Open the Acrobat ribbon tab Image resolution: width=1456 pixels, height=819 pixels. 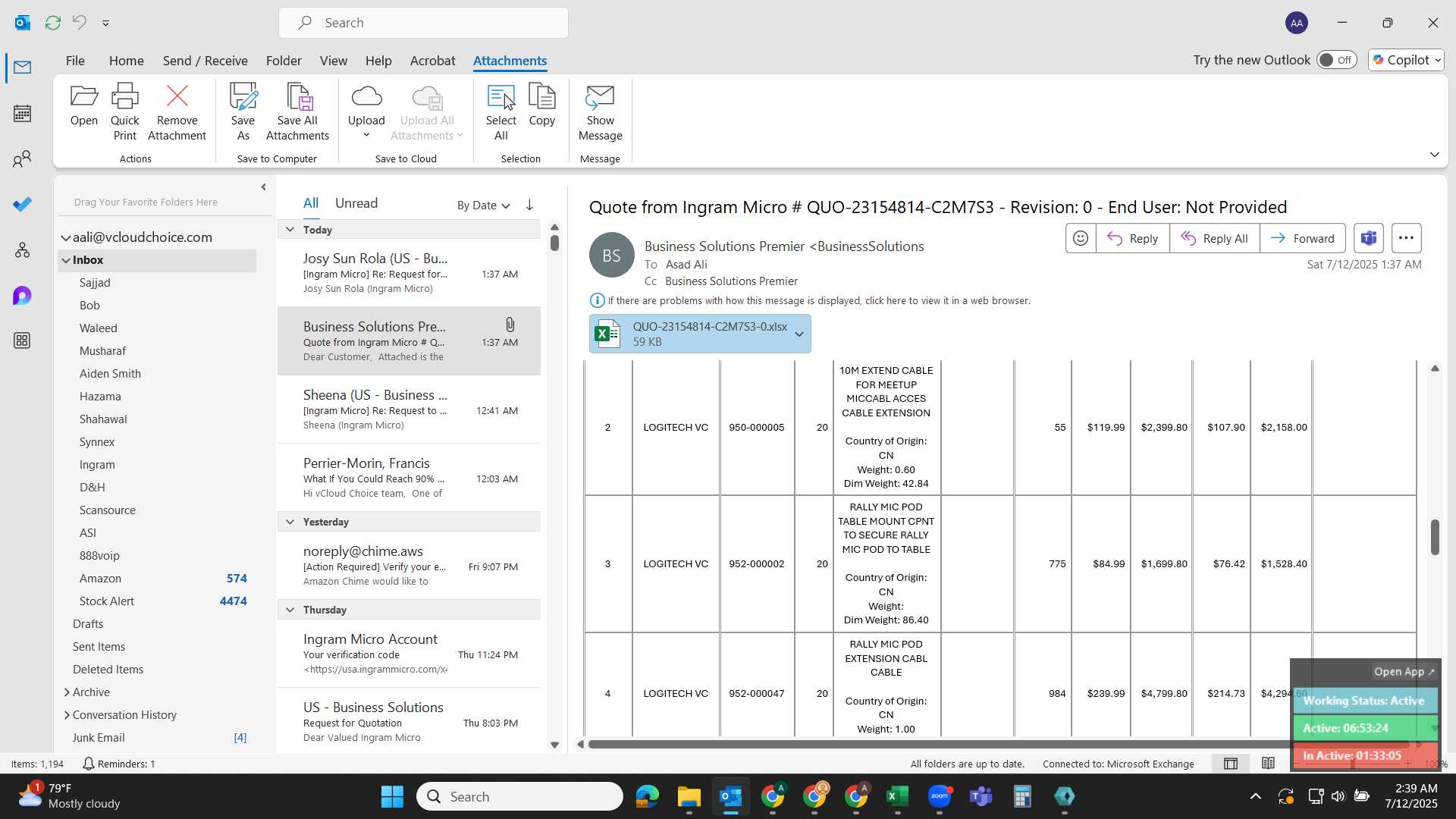[x=432, y=61]
